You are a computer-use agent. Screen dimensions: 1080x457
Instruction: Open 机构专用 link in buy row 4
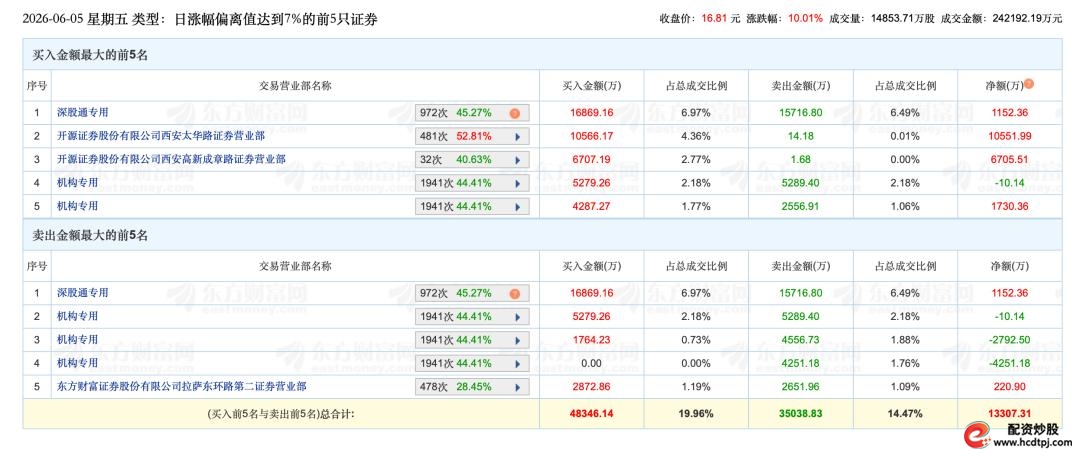click(77, 182)
